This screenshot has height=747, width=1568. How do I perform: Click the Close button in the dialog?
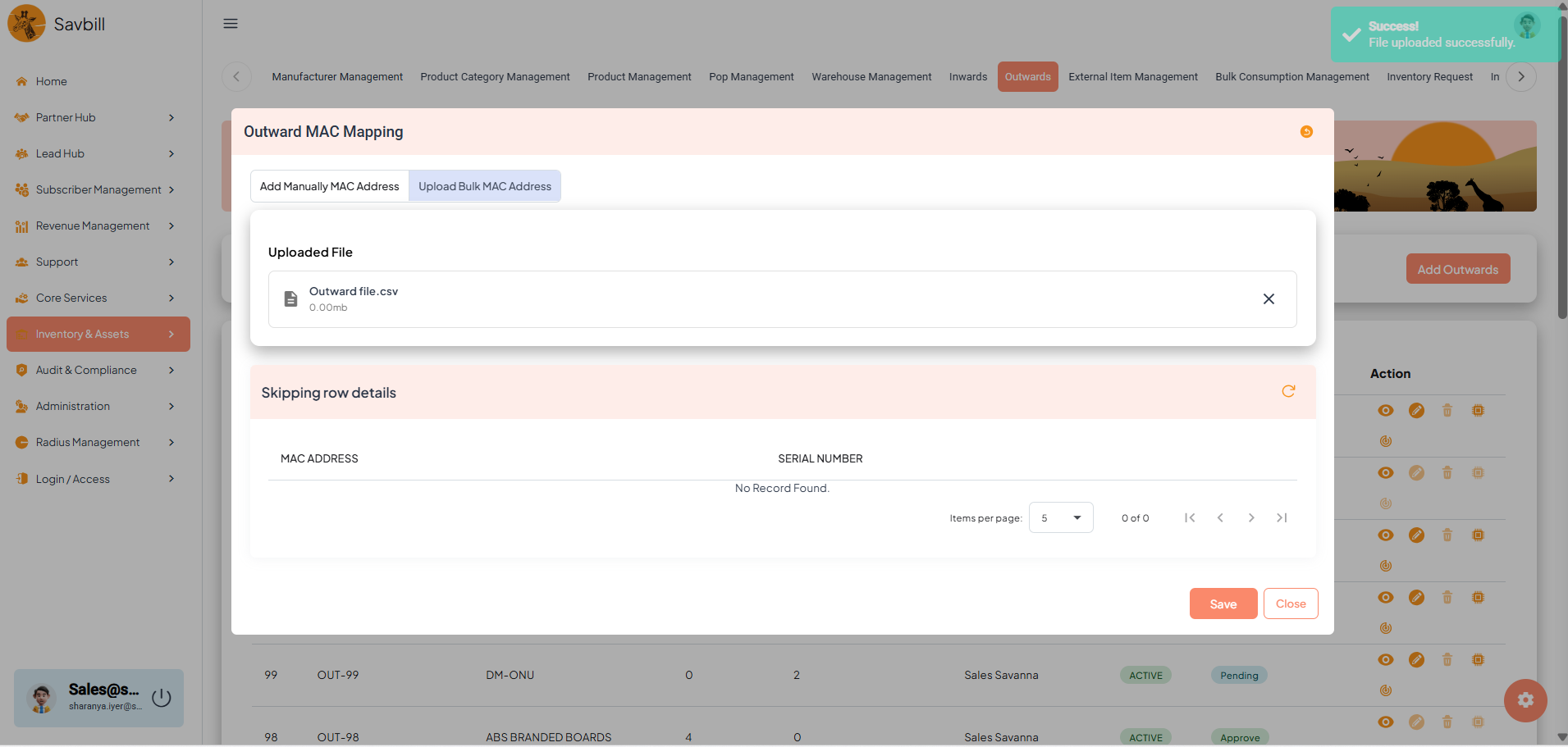click(x=1290, y=604)
